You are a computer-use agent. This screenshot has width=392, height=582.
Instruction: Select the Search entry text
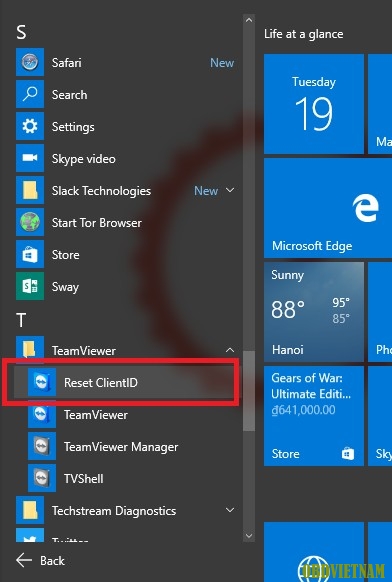tap(69, 95)
